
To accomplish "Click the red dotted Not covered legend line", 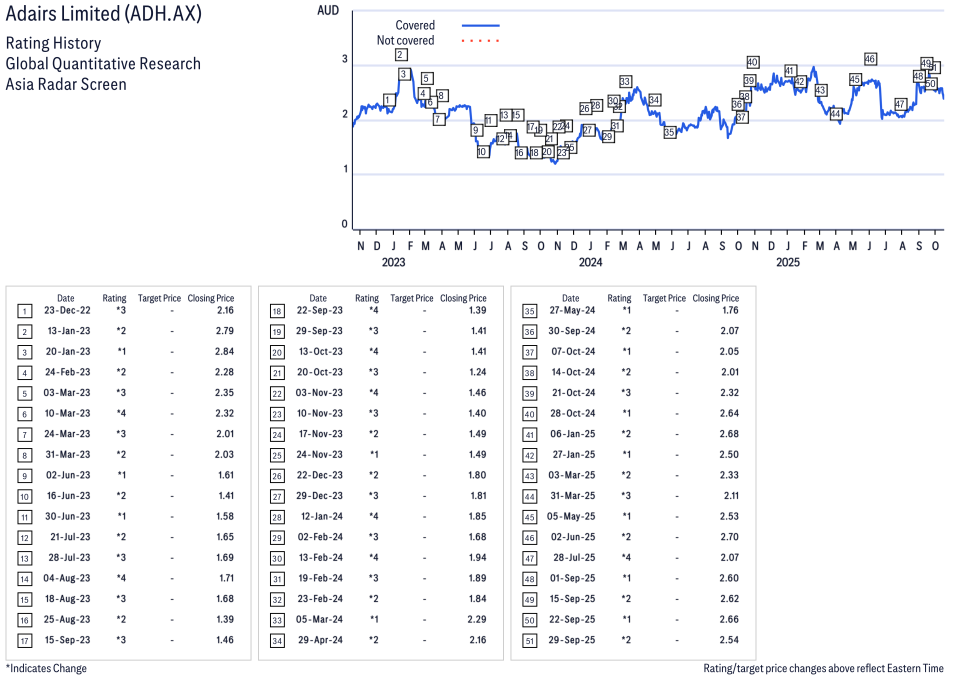I will point(480,41).
